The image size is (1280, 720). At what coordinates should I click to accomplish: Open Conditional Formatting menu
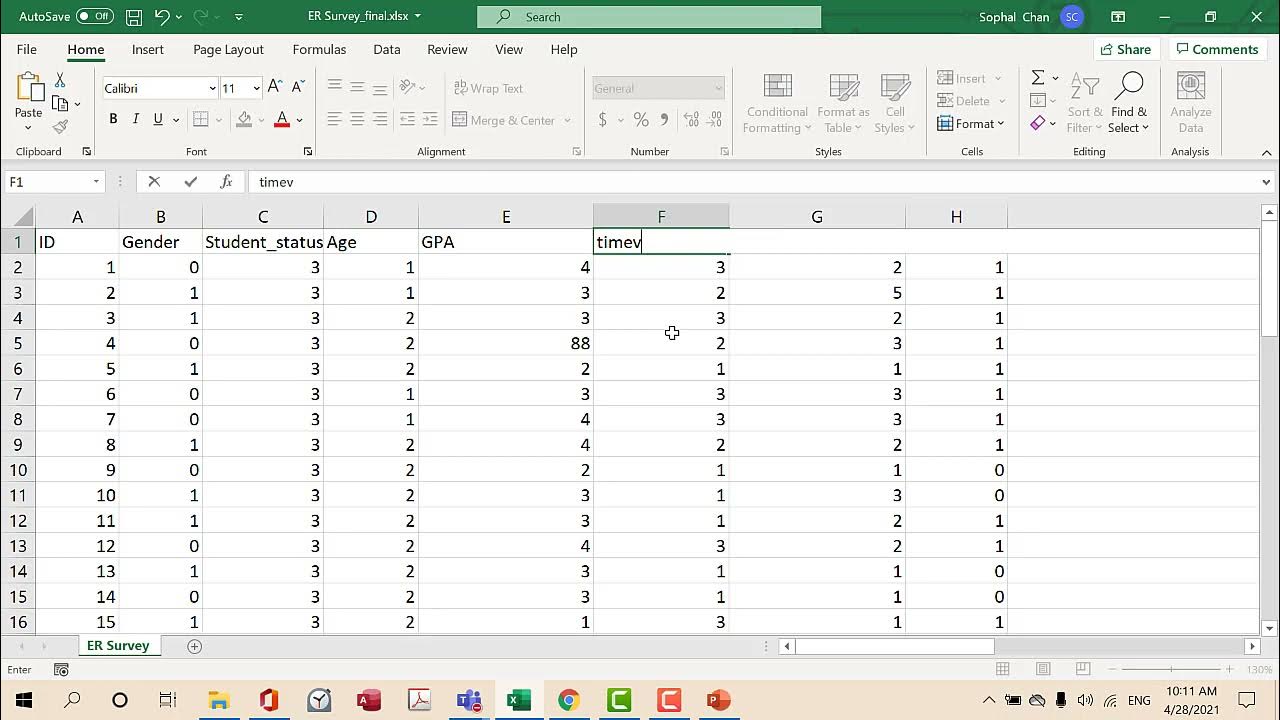[777, 103]
